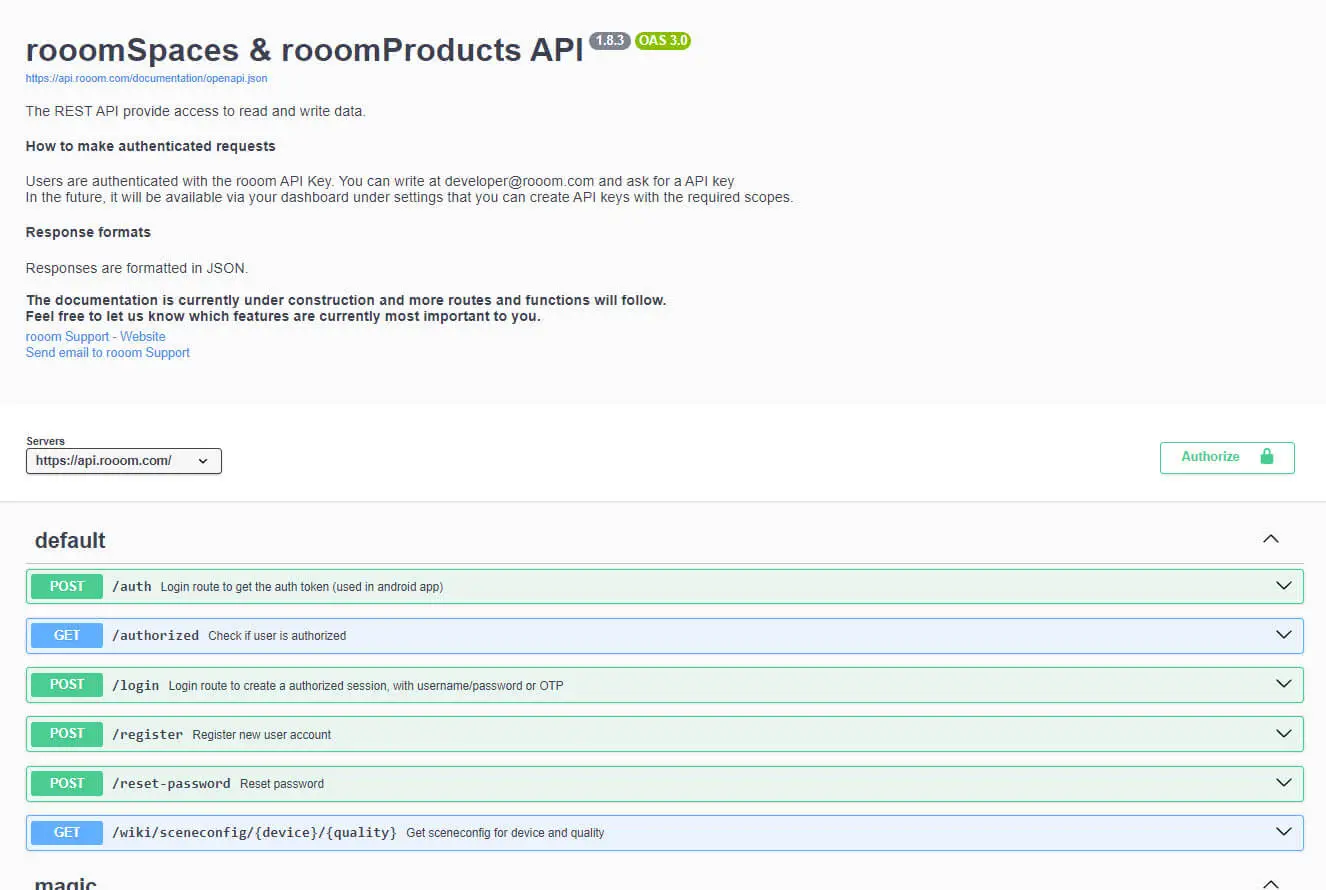Click the Authorize button
The image size is (1326, 890).
1227,457
